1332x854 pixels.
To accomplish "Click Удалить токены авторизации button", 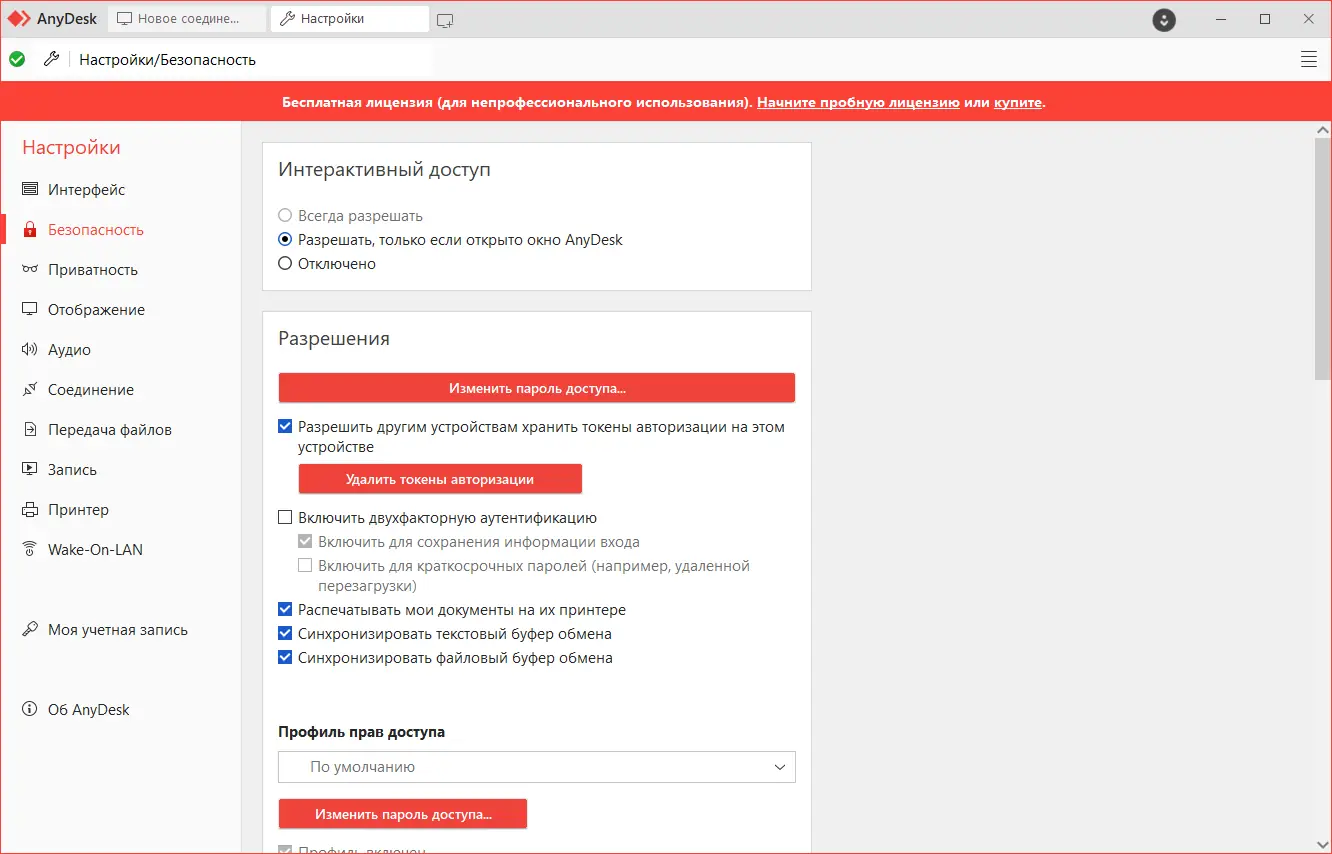I will (440, 479).
